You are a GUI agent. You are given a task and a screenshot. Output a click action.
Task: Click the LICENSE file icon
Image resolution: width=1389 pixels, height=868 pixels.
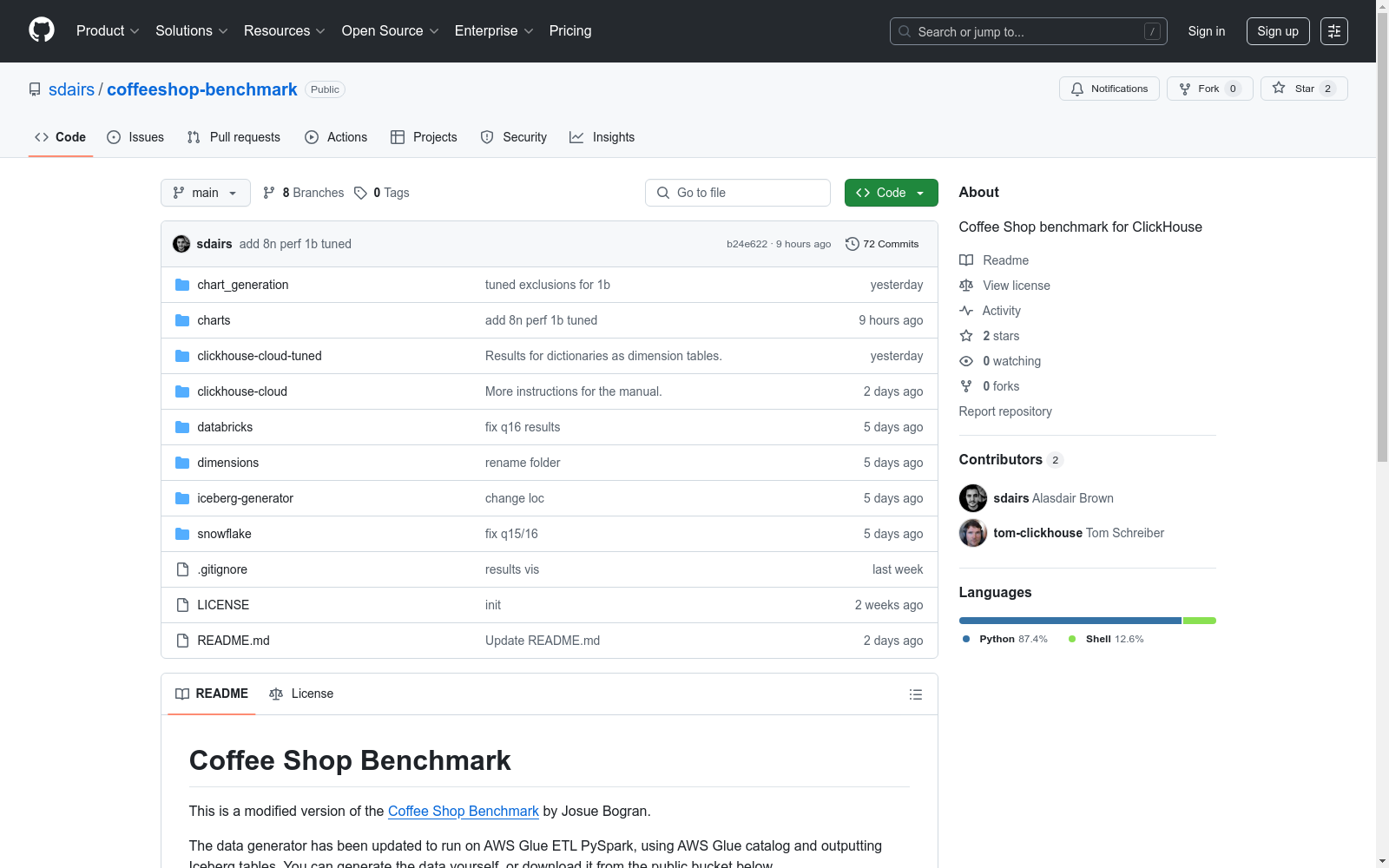(x=182, y=605)
